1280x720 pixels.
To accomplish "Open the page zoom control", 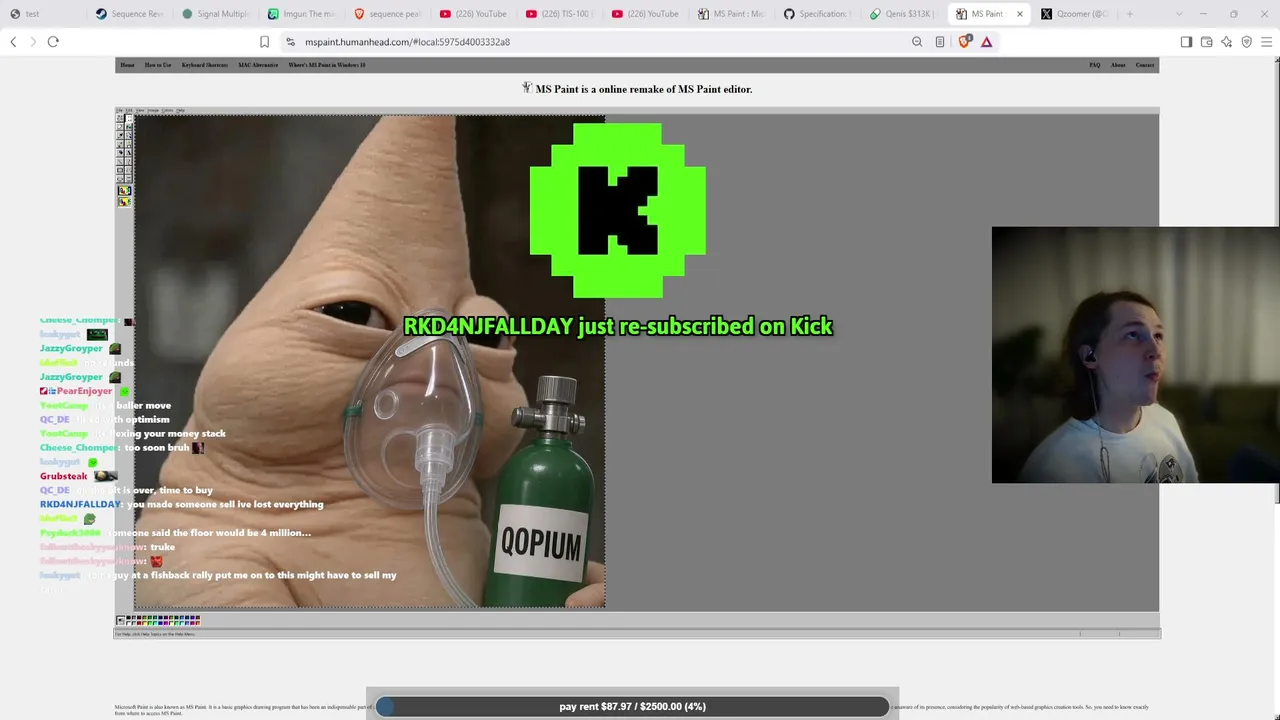I will click(x=917, y=42).
